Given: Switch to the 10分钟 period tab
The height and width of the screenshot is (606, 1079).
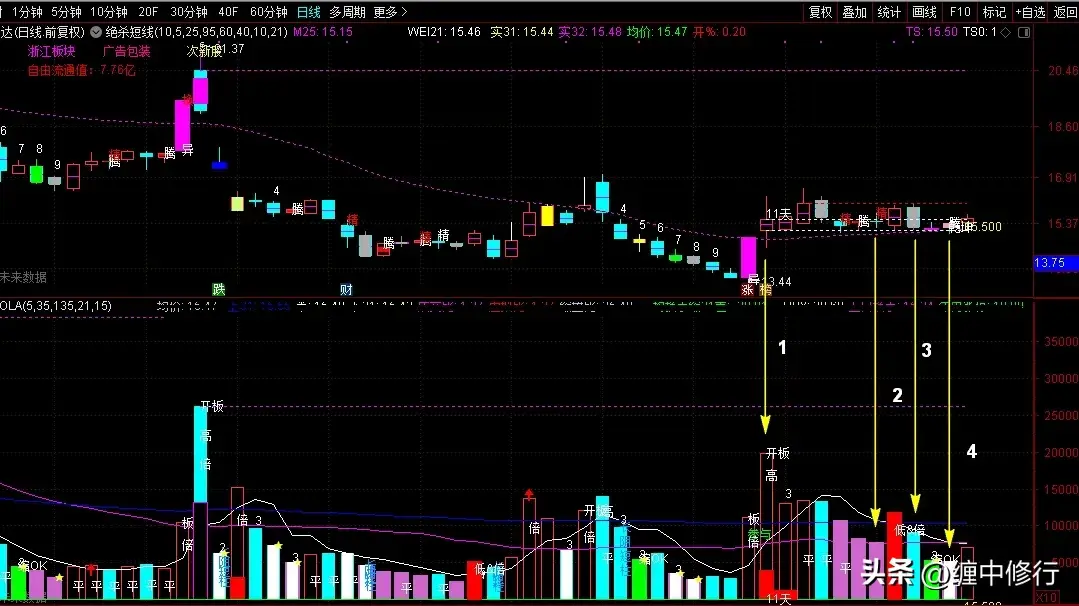Looking at the screenshot, I should coord(109,12).
